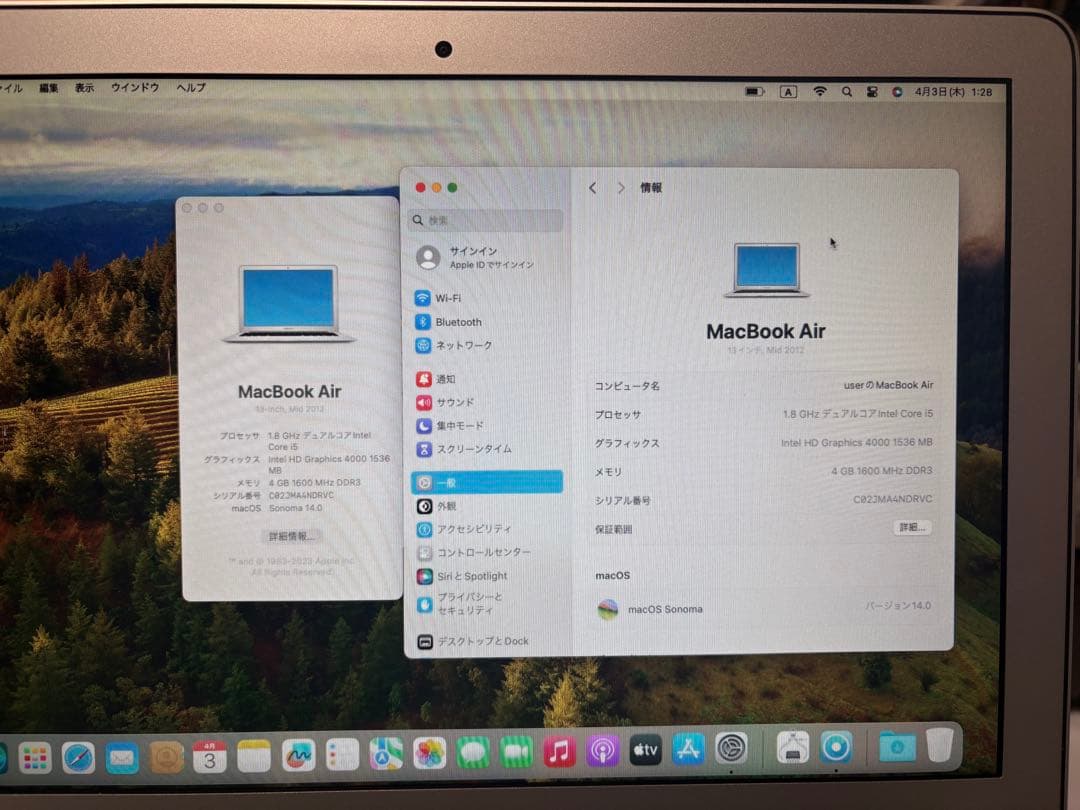Select コントロールセンター in Settings sidebar

coord(486,552)
